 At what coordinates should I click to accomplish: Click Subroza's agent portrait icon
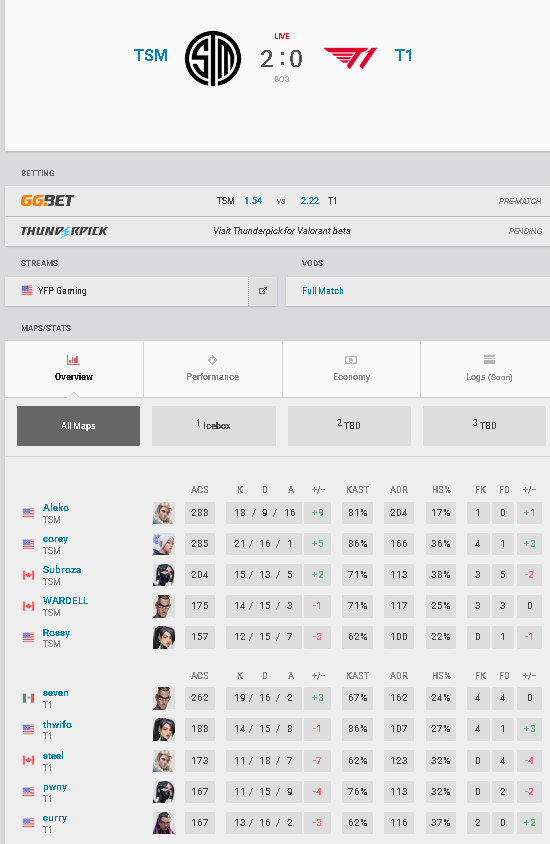[x=164, y=575]
